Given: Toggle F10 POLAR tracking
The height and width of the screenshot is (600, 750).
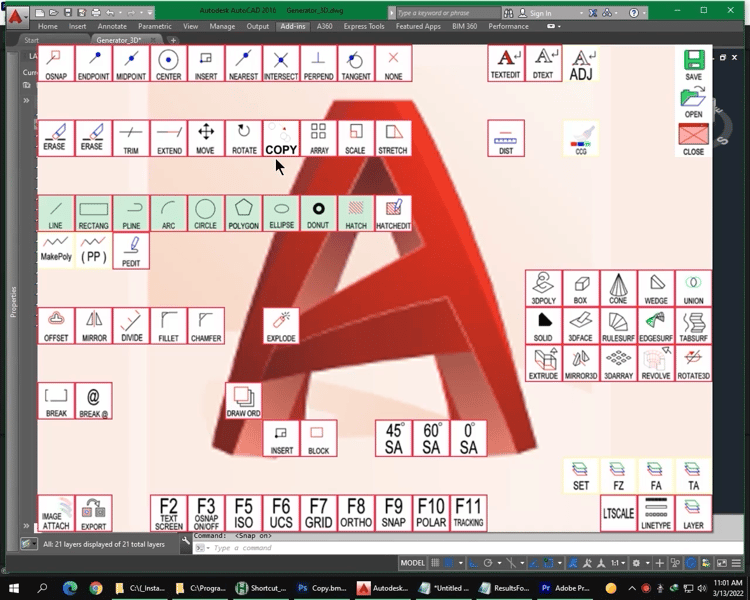Looking at the screenshot, I should point(431,513).
